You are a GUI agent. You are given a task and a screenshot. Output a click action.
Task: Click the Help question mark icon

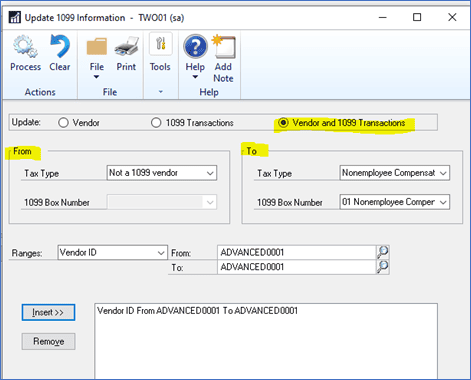coord(195,46)
